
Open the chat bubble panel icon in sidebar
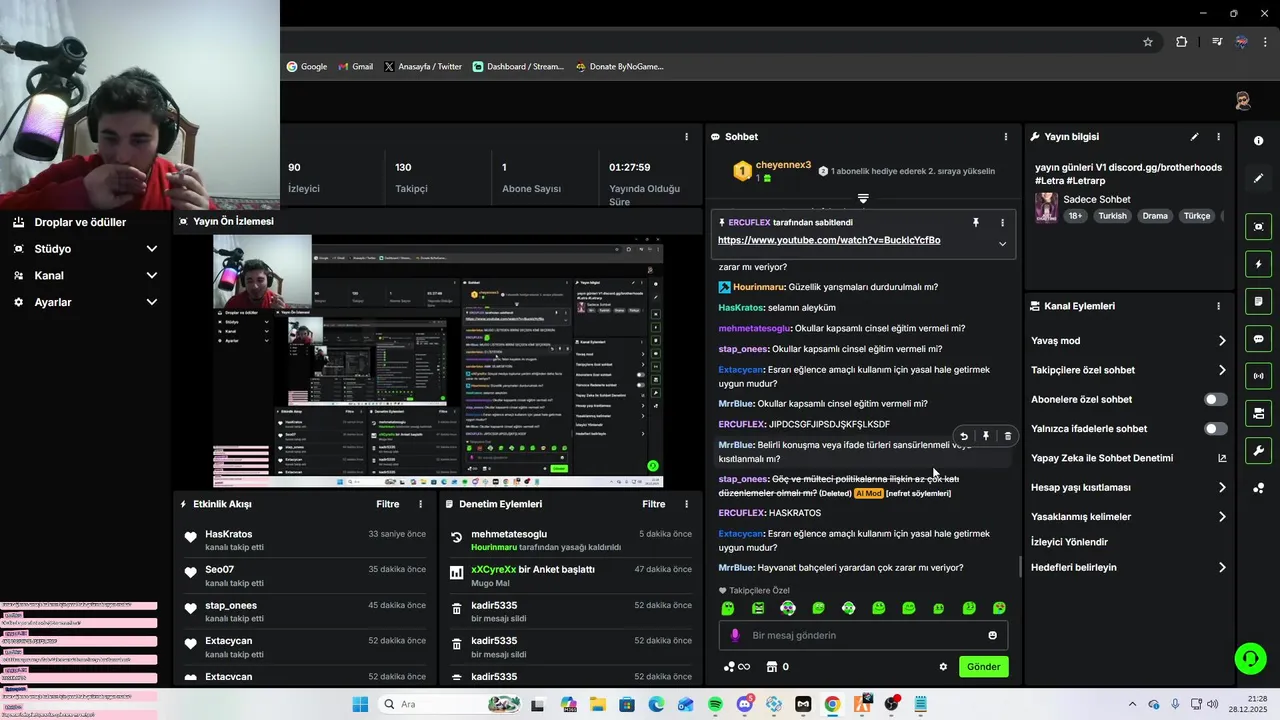tap(1258, 339)
